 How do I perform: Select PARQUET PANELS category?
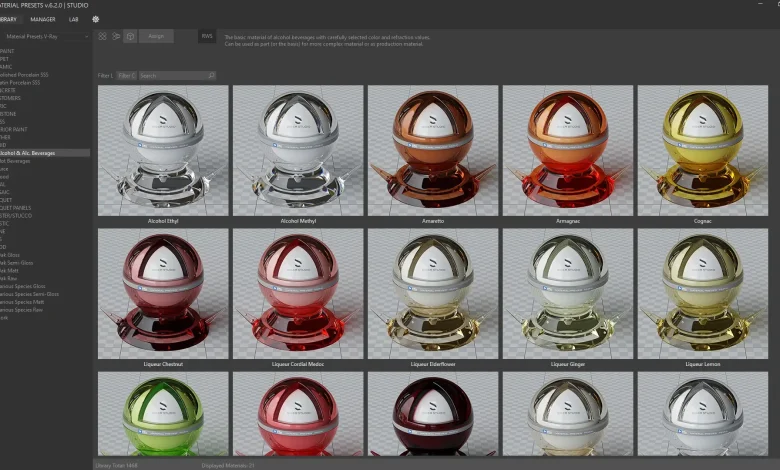15,208
